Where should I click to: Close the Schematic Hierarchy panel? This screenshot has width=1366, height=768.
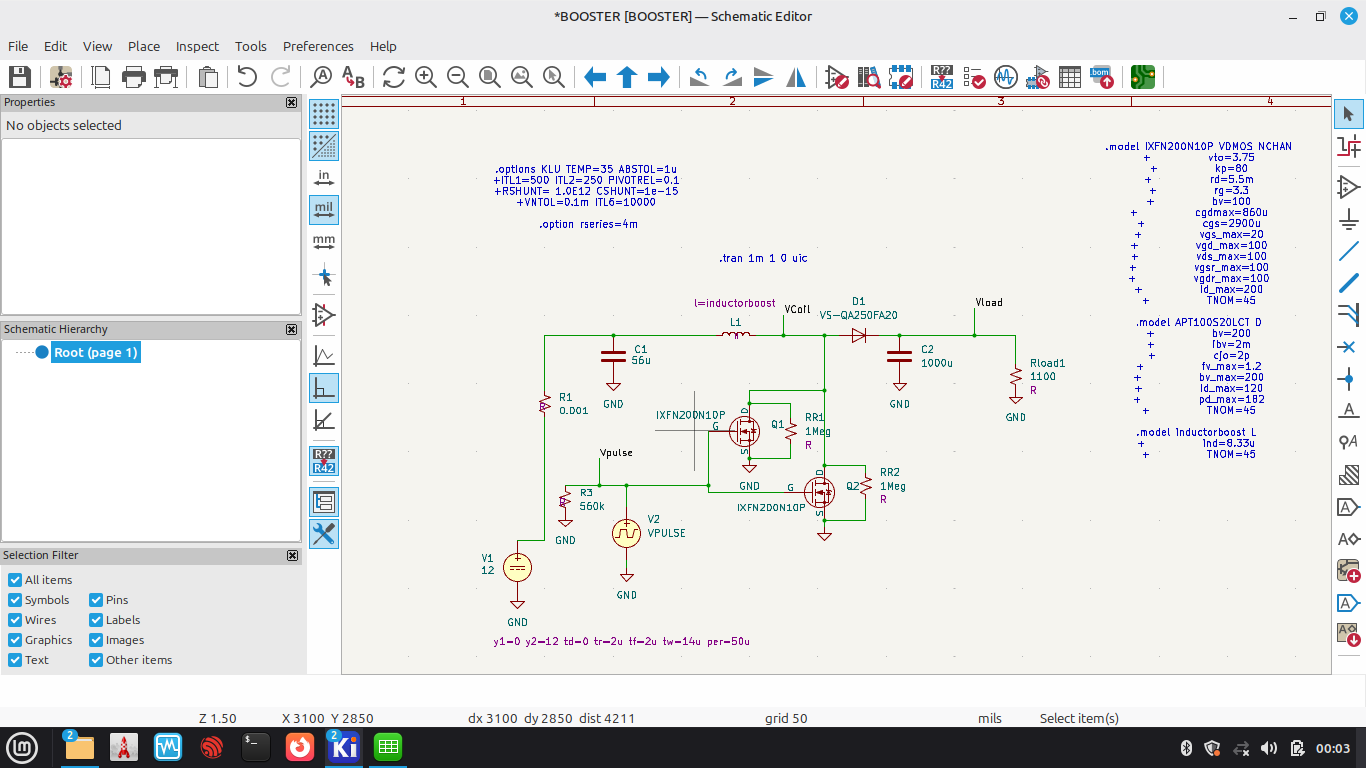[x=292, y=329]
